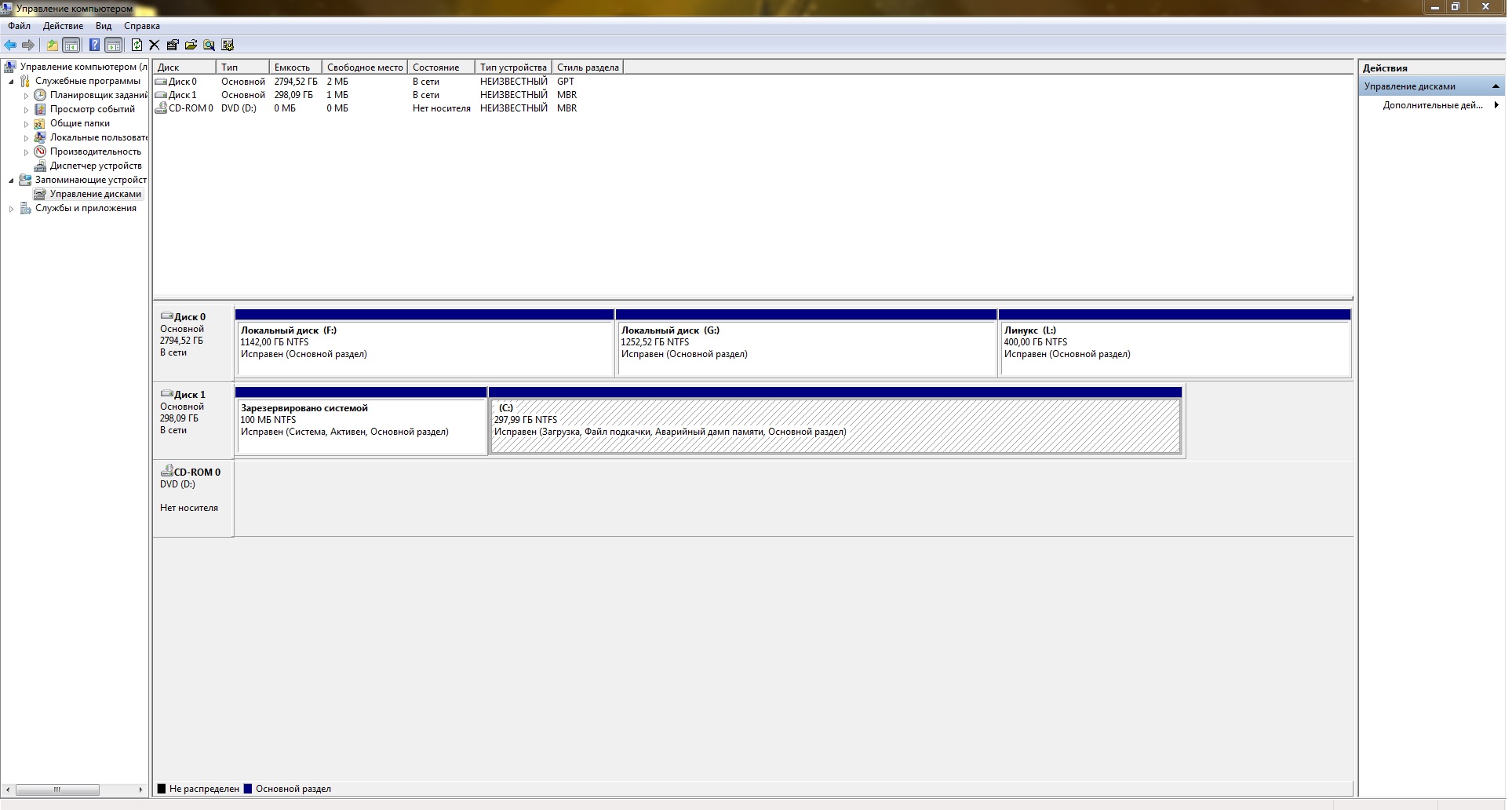The width and height of the screenshot is (1512, 810).
Task: Click the Диспетчер устройств icon
Action: pos(40,166)
